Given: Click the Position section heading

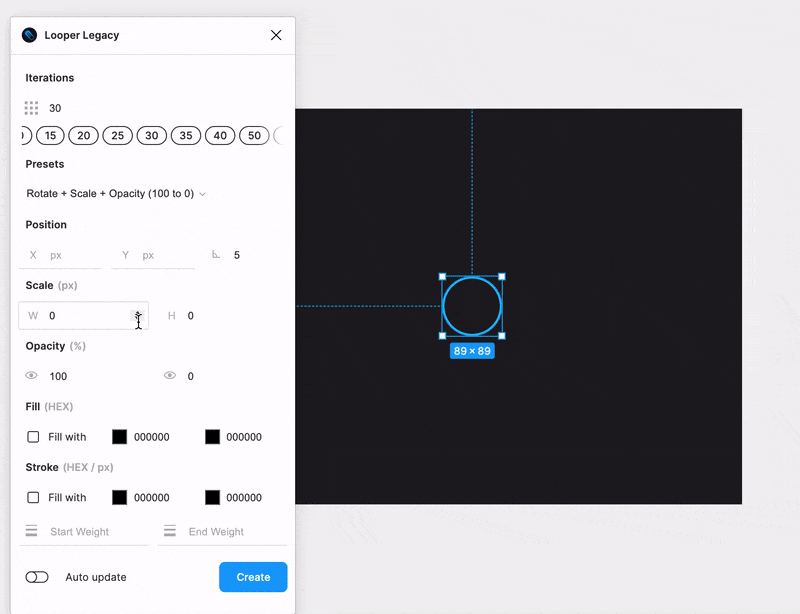Looking at the screenshot, I should click(46, 225).
